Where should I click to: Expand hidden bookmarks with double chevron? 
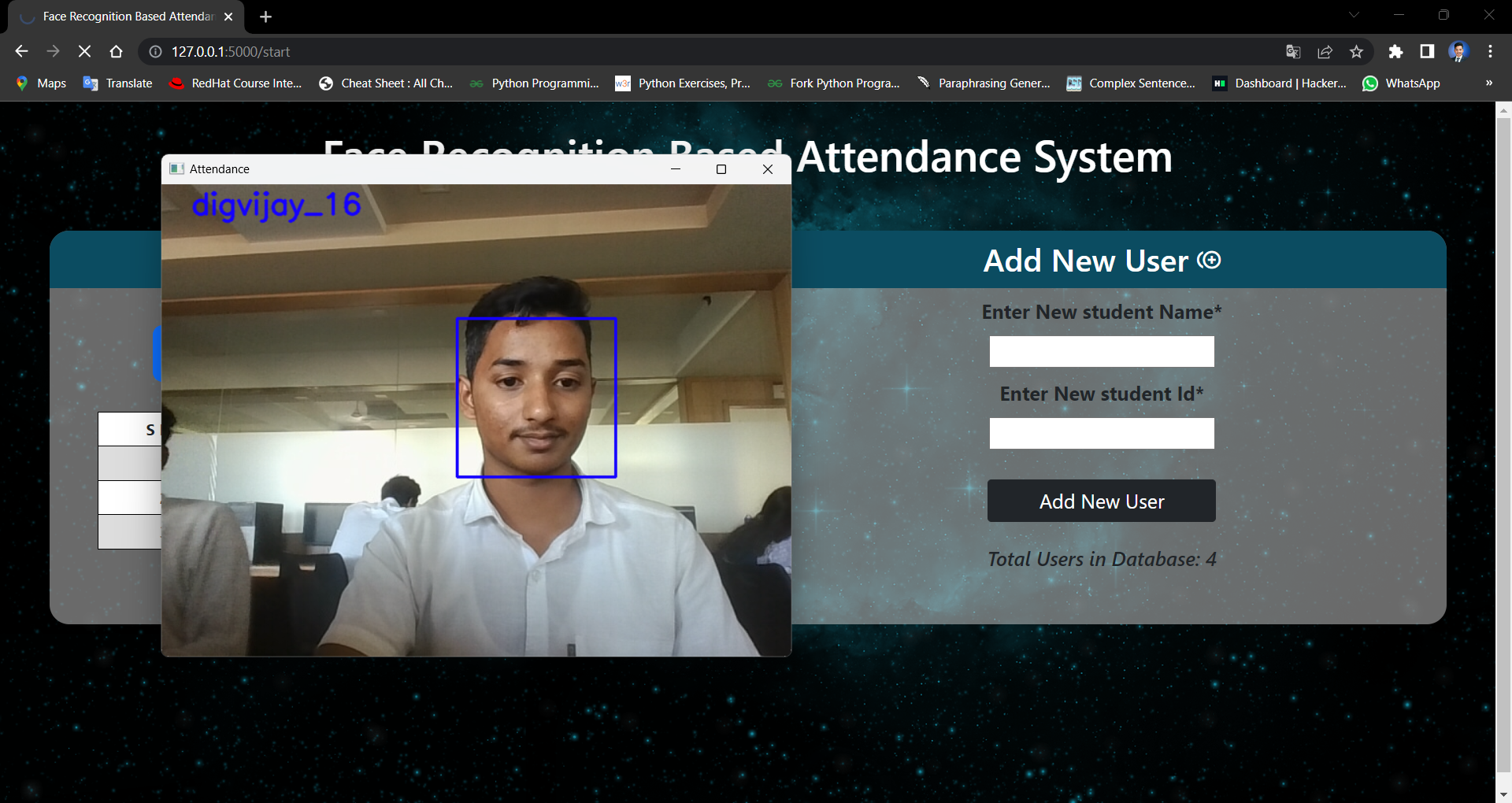(1488, 83)
